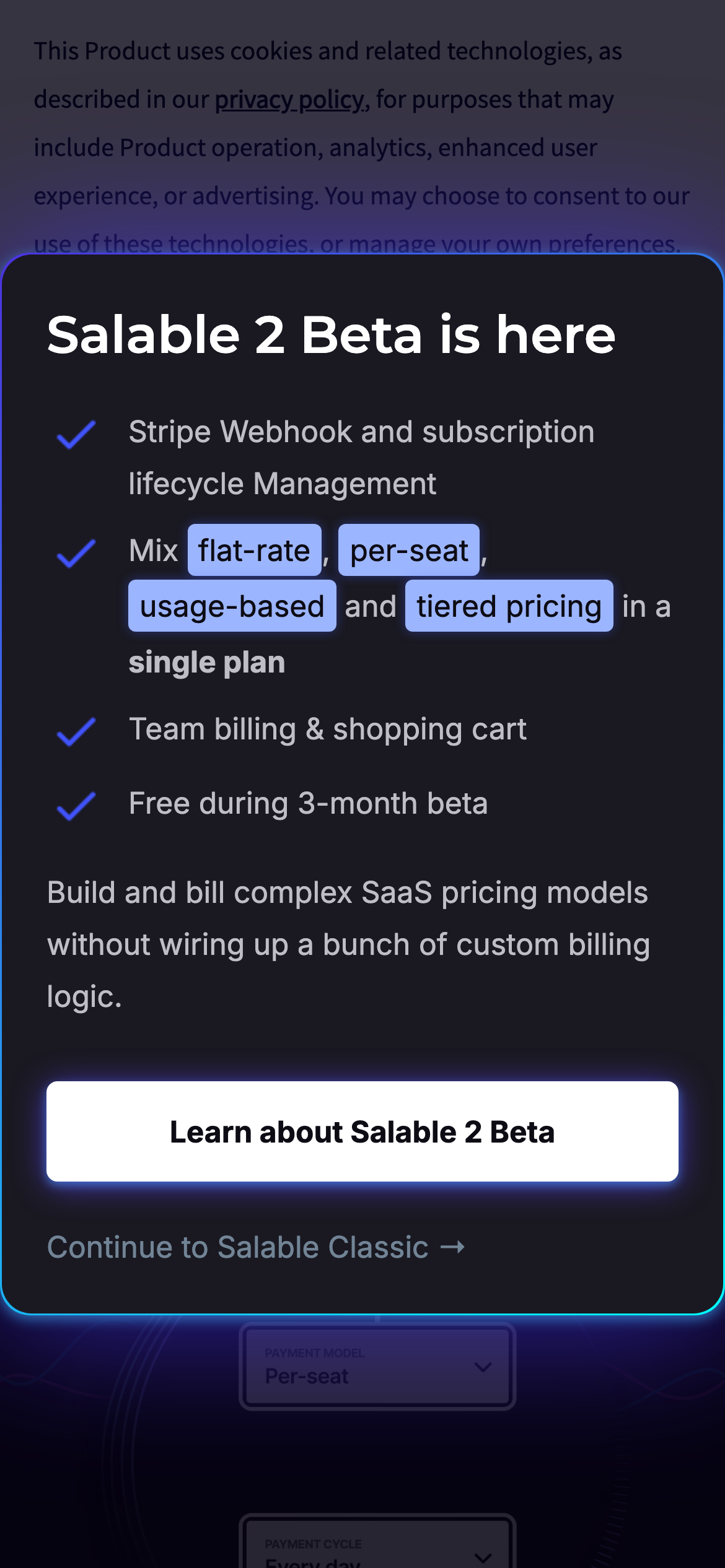Click the arrow icon after Salable Classic
725x1568 pixels.
pyautogui.click(x=452, y=1247)
